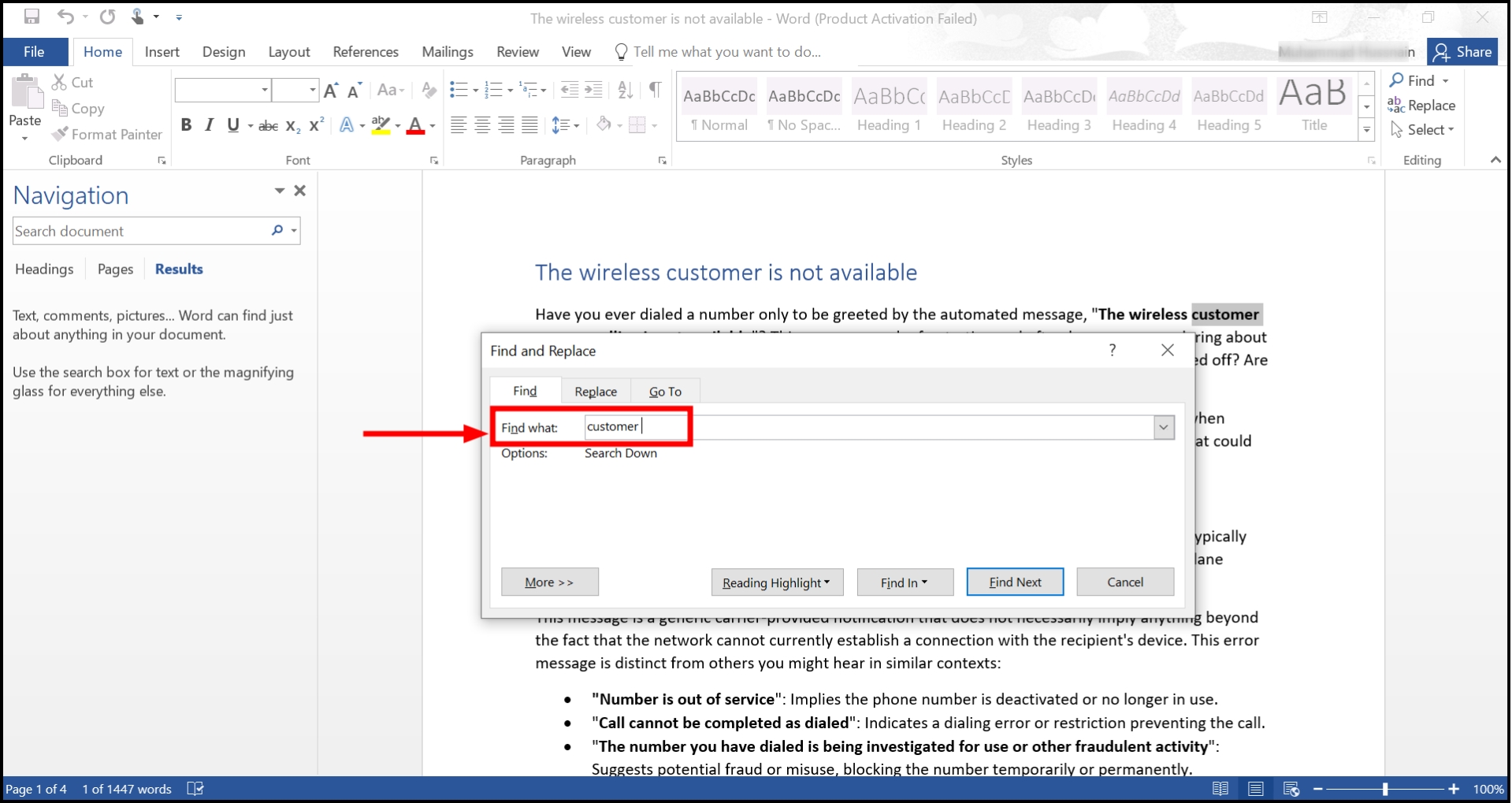Switch to the Replace tab

[595, 390]
